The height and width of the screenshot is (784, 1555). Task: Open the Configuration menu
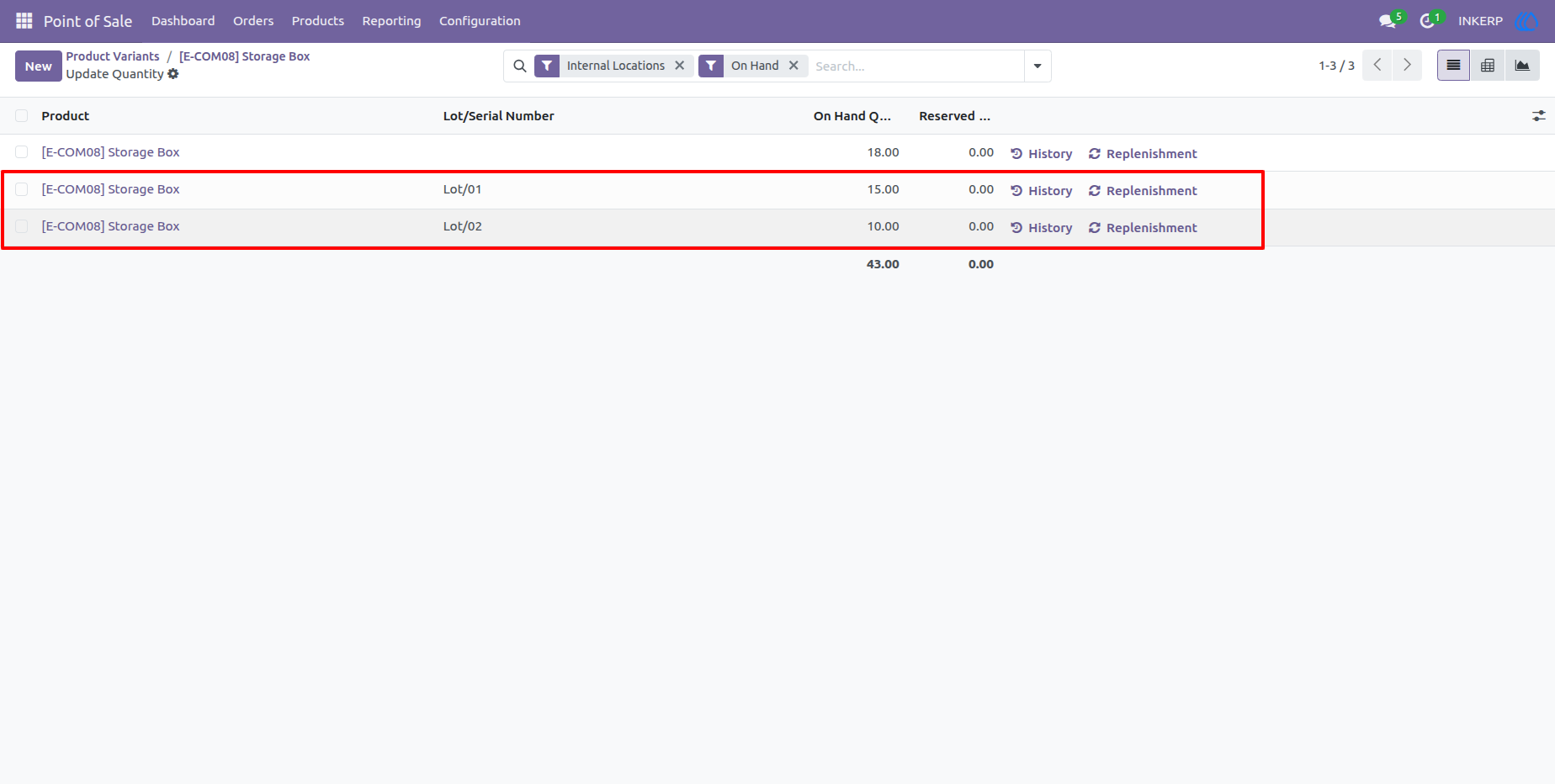tap(480, 21)
